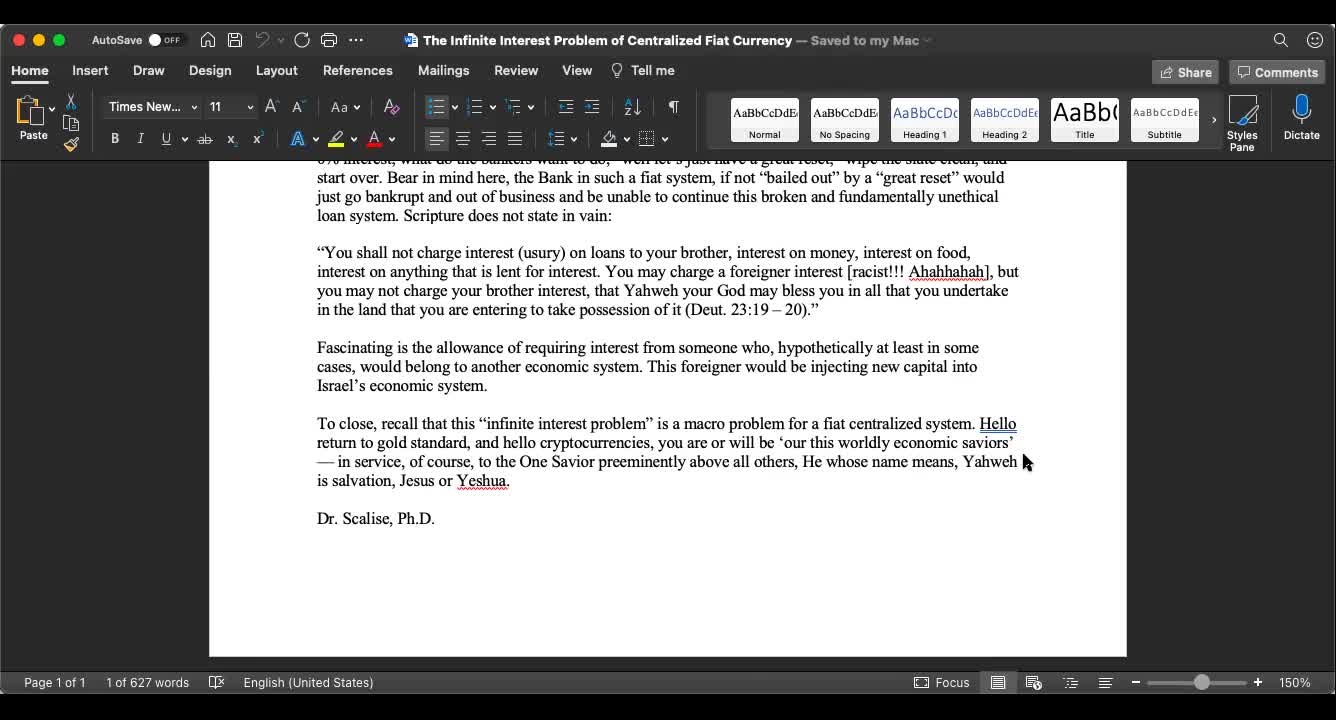Open the Review ribbon tab
Screen dimensions: 1336x720
(x=516, y=70)
